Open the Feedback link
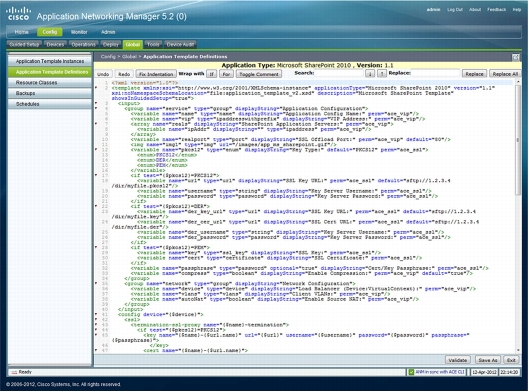 496,9
